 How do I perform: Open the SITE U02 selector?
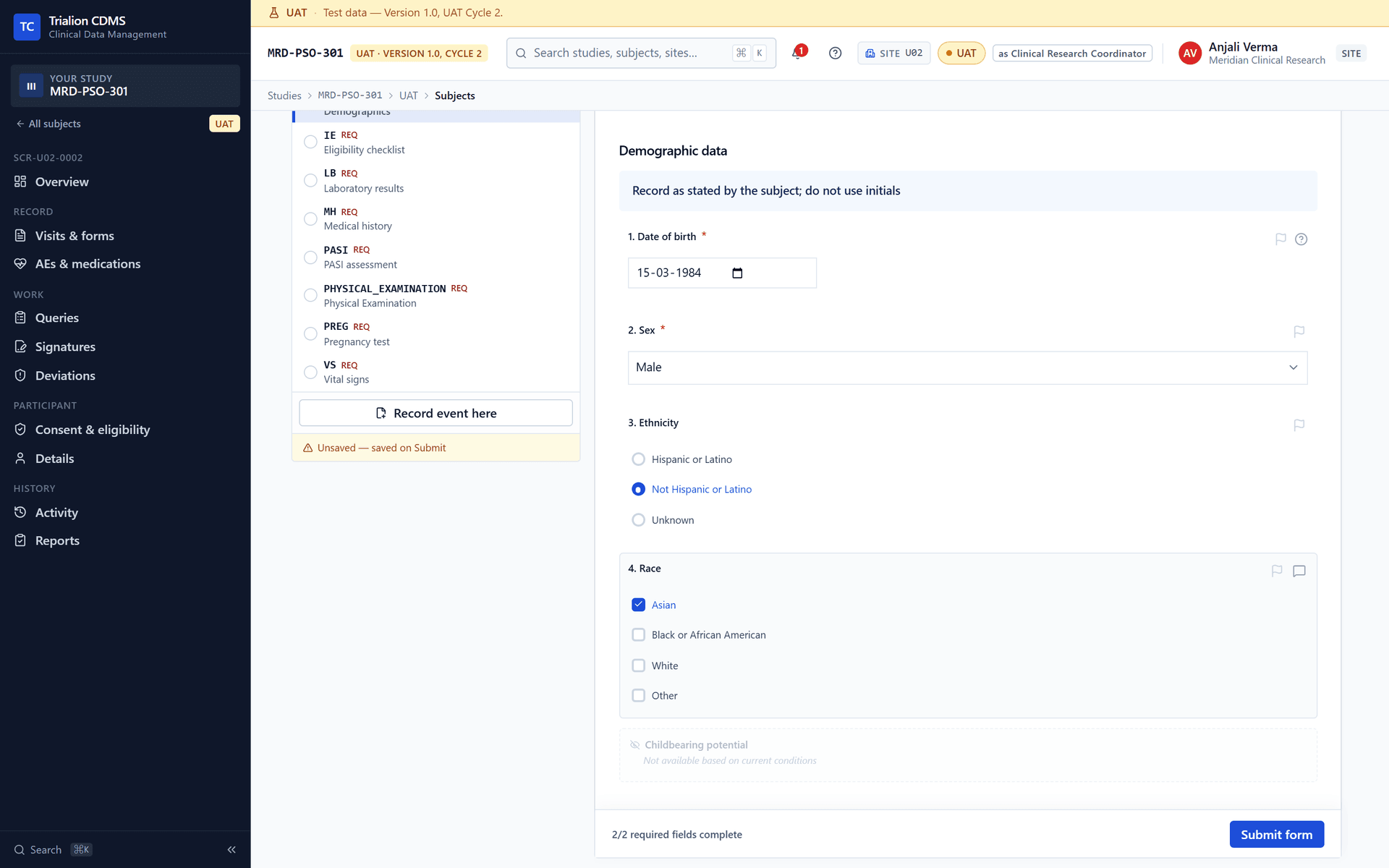coord(893,54)
